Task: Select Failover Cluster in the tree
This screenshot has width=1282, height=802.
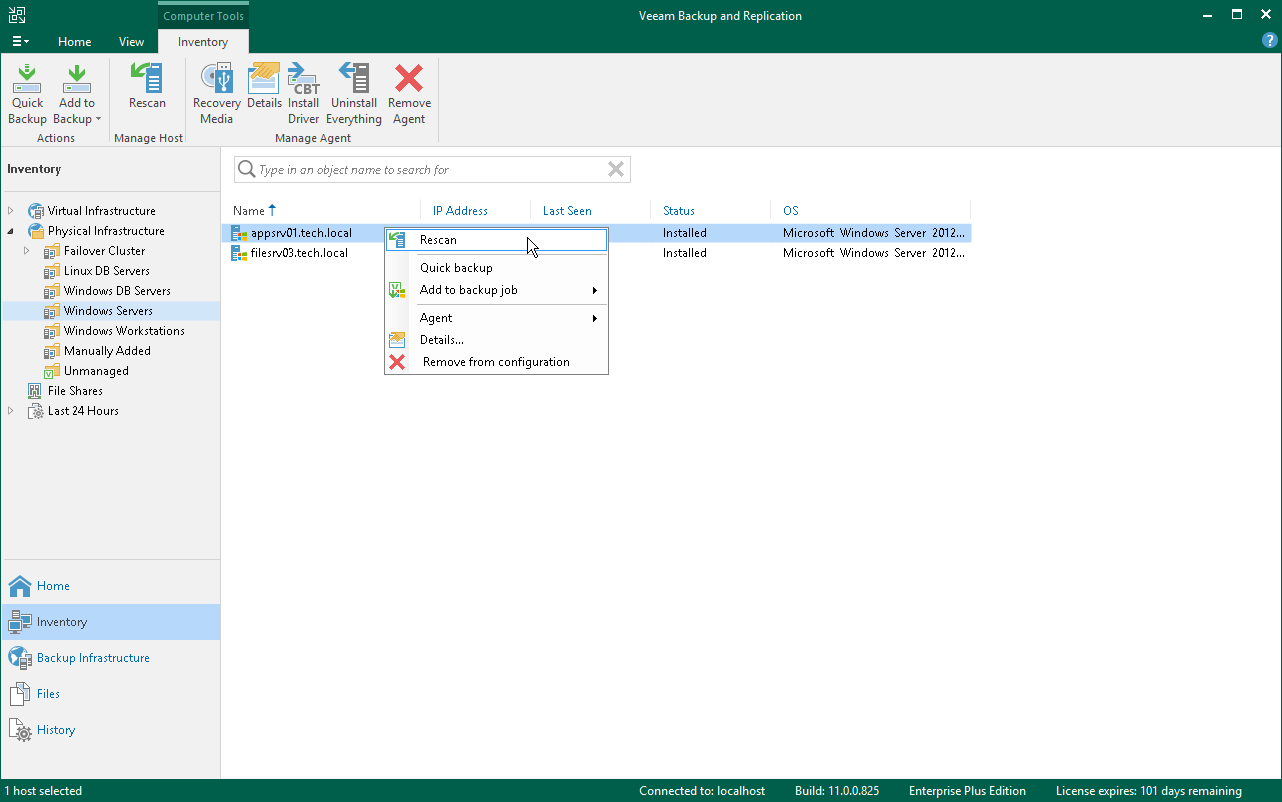Action: 104,251
